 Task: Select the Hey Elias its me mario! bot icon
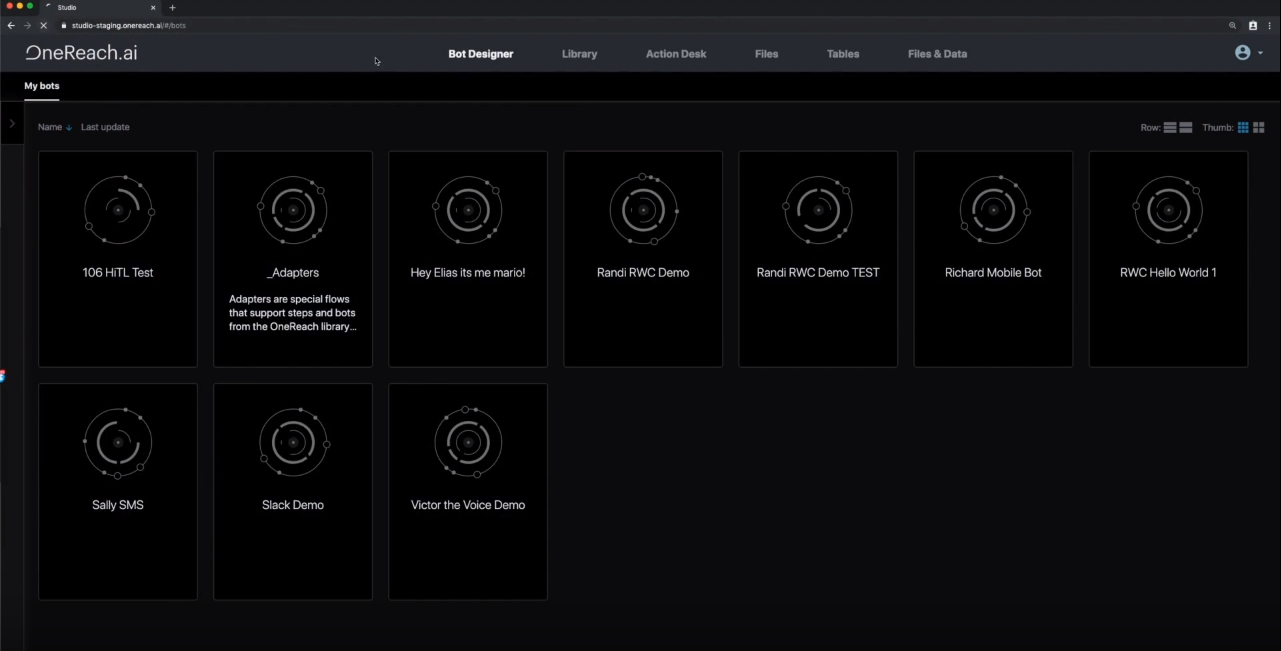click(x=468, y=210)
